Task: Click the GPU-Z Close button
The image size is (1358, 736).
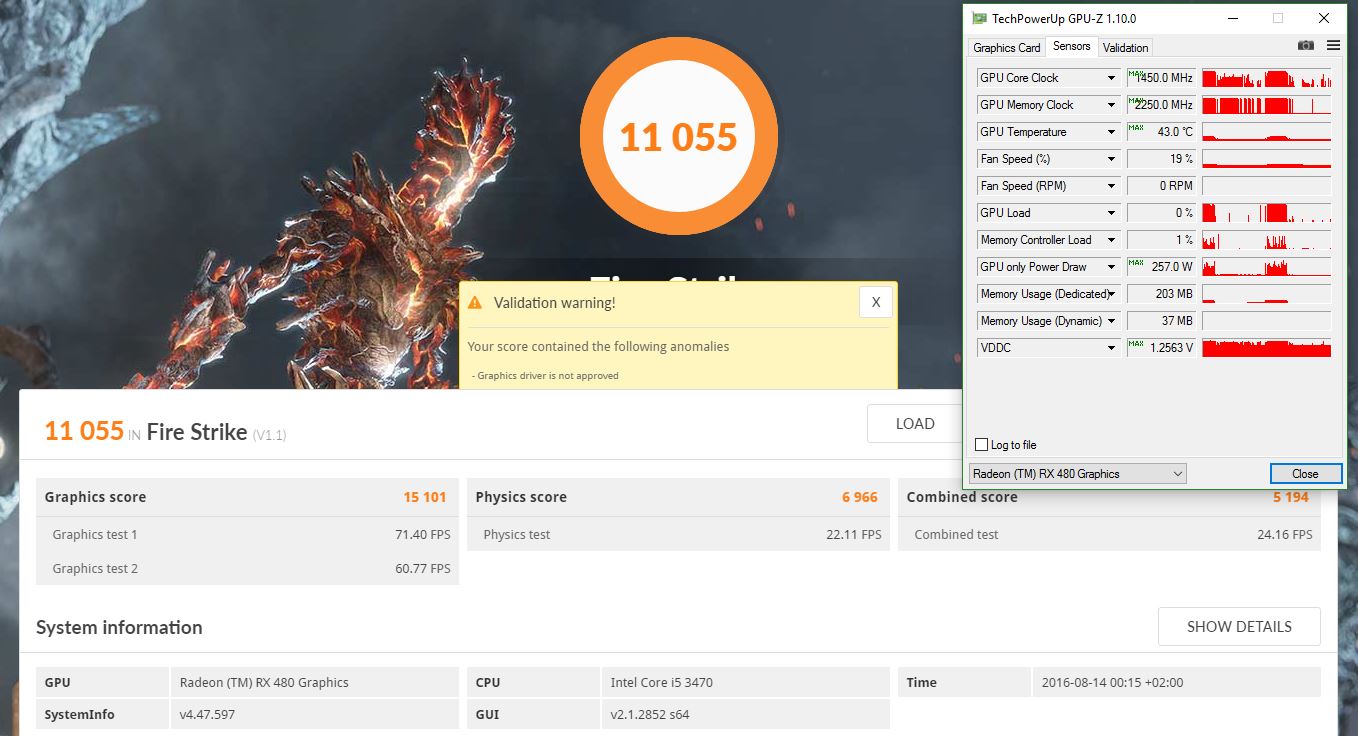Action: tap(1305, 474)
